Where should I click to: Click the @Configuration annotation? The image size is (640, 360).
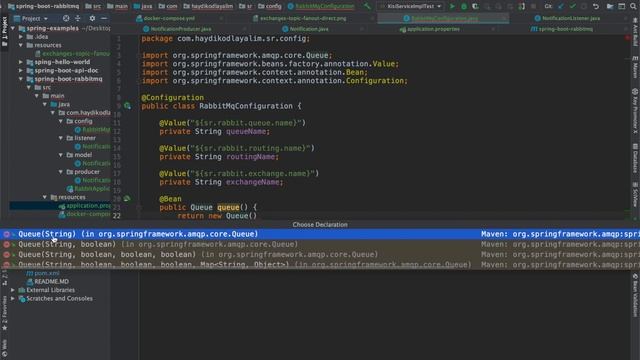[x=172, y=98]
